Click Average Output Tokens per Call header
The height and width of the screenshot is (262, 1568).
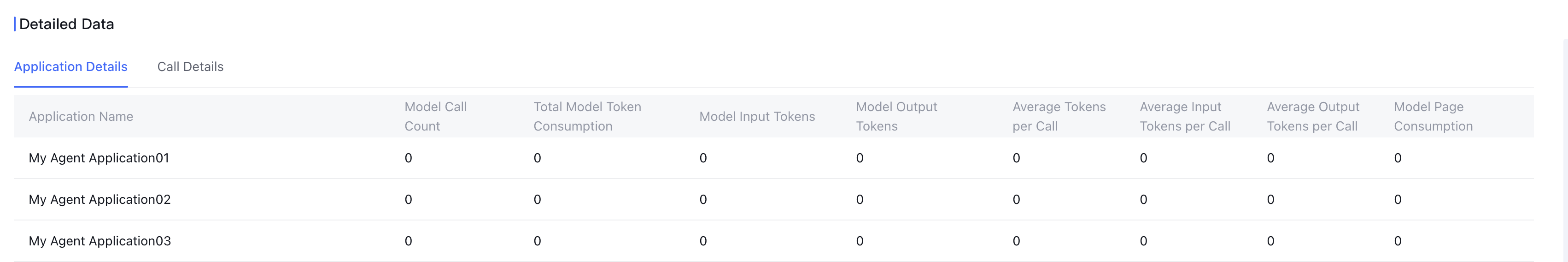point(1312,116)
